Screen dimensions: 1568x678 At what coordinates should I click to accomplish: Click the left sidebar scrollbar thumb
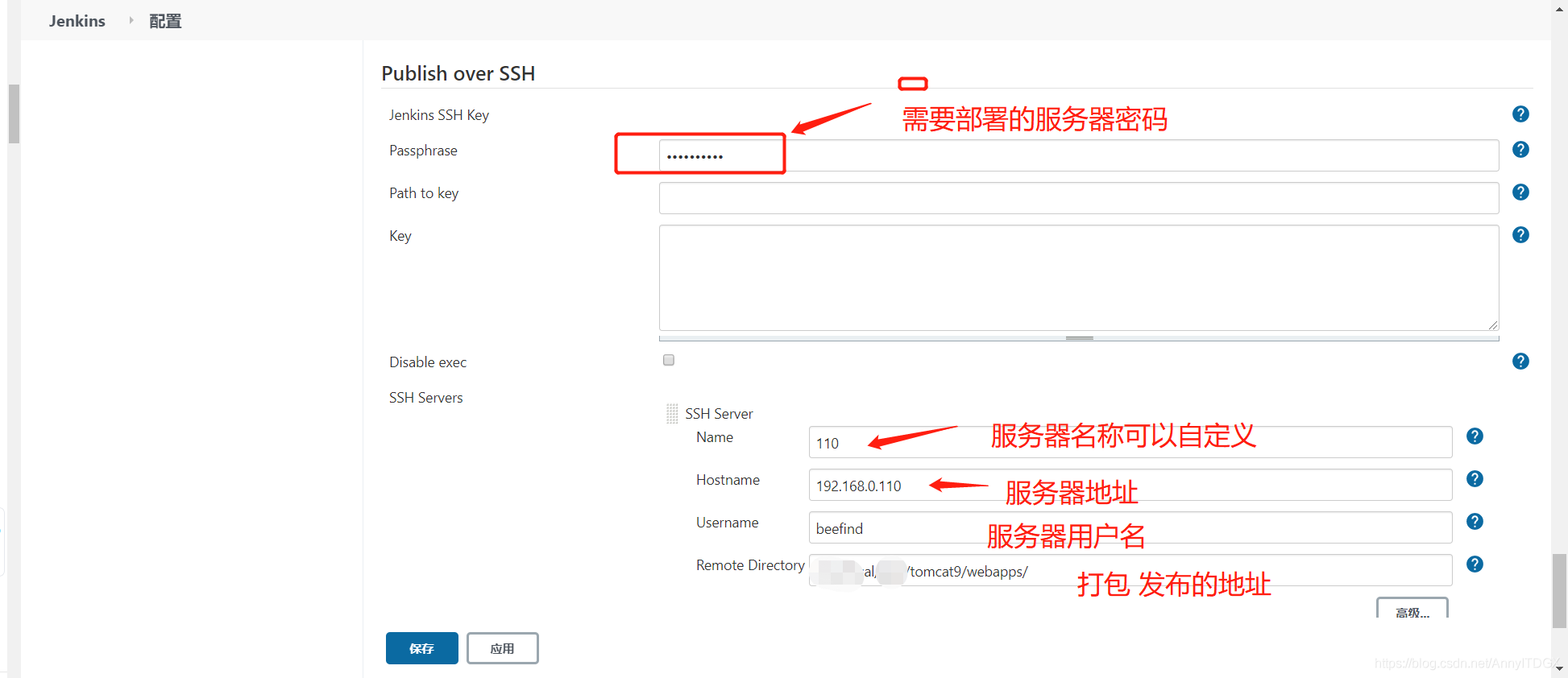coord(14,114)
